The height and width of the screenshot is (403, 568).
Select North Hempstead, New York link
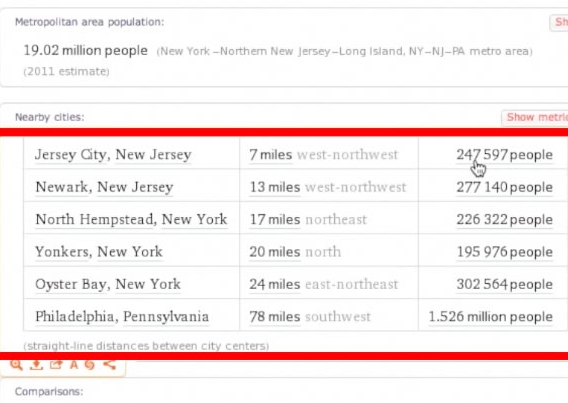(131, 219)
